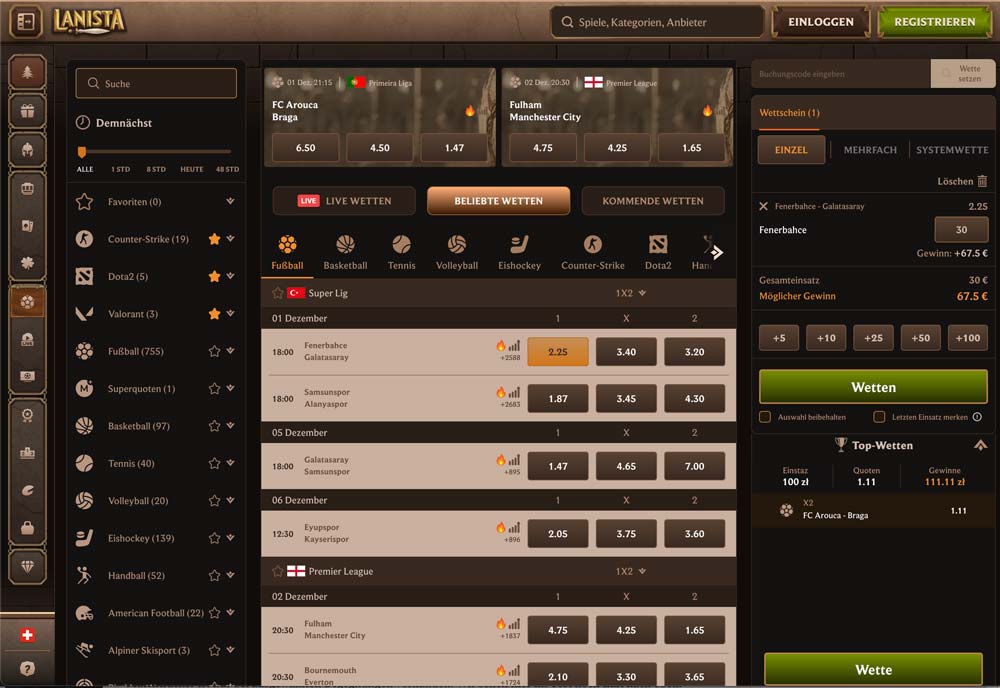Open the question mark help icon
The height and width of the screenshot is (688, 1000).
tap(27, 668)
